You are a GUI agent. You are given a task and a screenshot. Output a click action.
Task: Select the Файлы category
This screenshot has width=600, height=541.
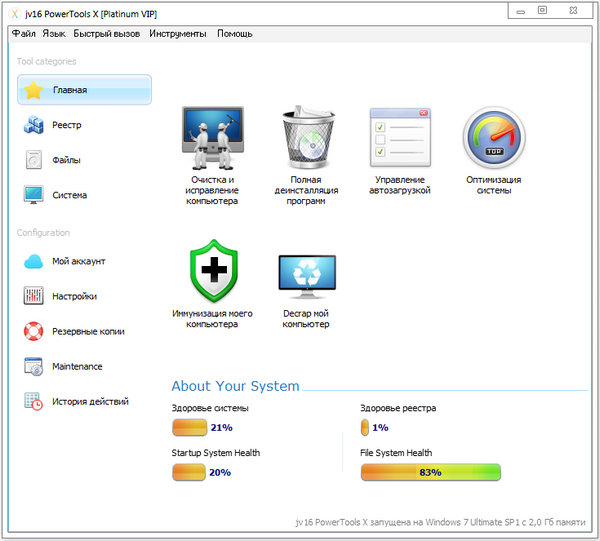tap(66, 160)
